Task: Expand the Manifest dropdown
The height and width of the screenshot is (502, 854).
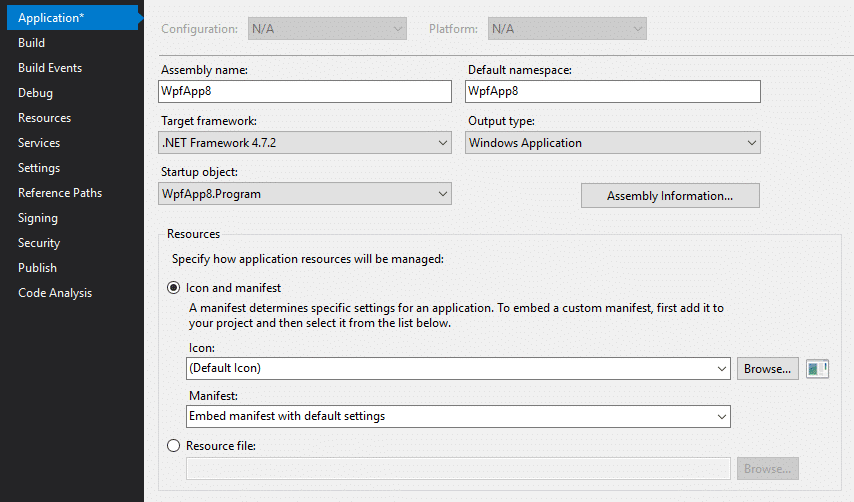Action: click(x=458, y=417)
